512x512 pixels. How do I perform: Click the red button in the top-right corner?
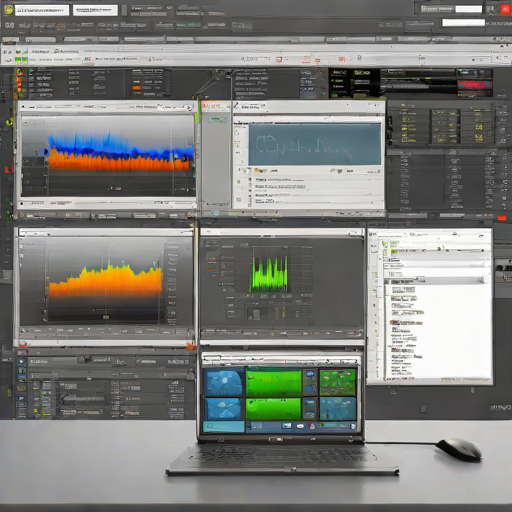coord(506,9)
